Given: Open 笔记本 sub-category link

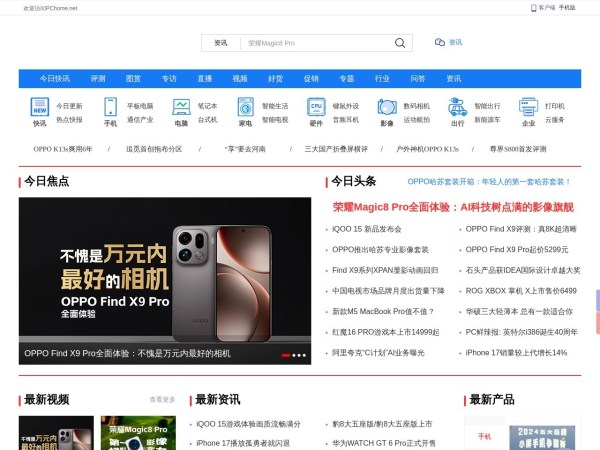Looking at the screenshot, I should pyautogui.click(x=207, y=106).
